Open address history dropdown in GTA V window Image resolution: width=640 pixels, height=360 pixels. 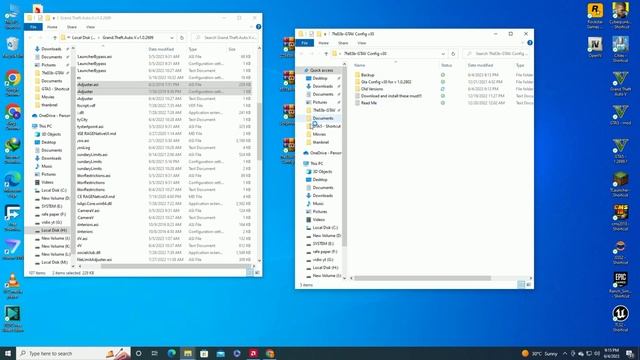pos(172,38)
